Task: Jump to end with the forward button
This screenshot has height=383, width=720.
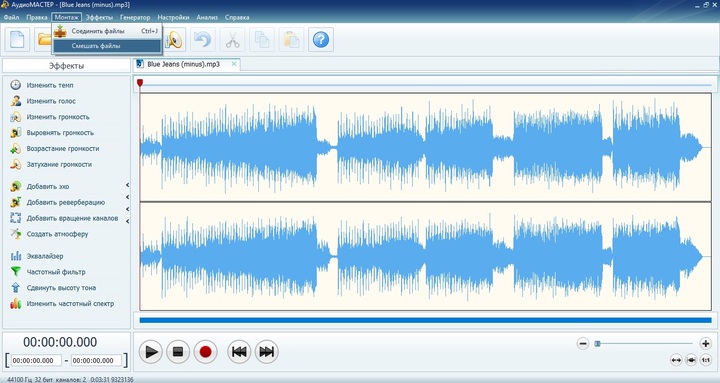Action: click(267, 352)
